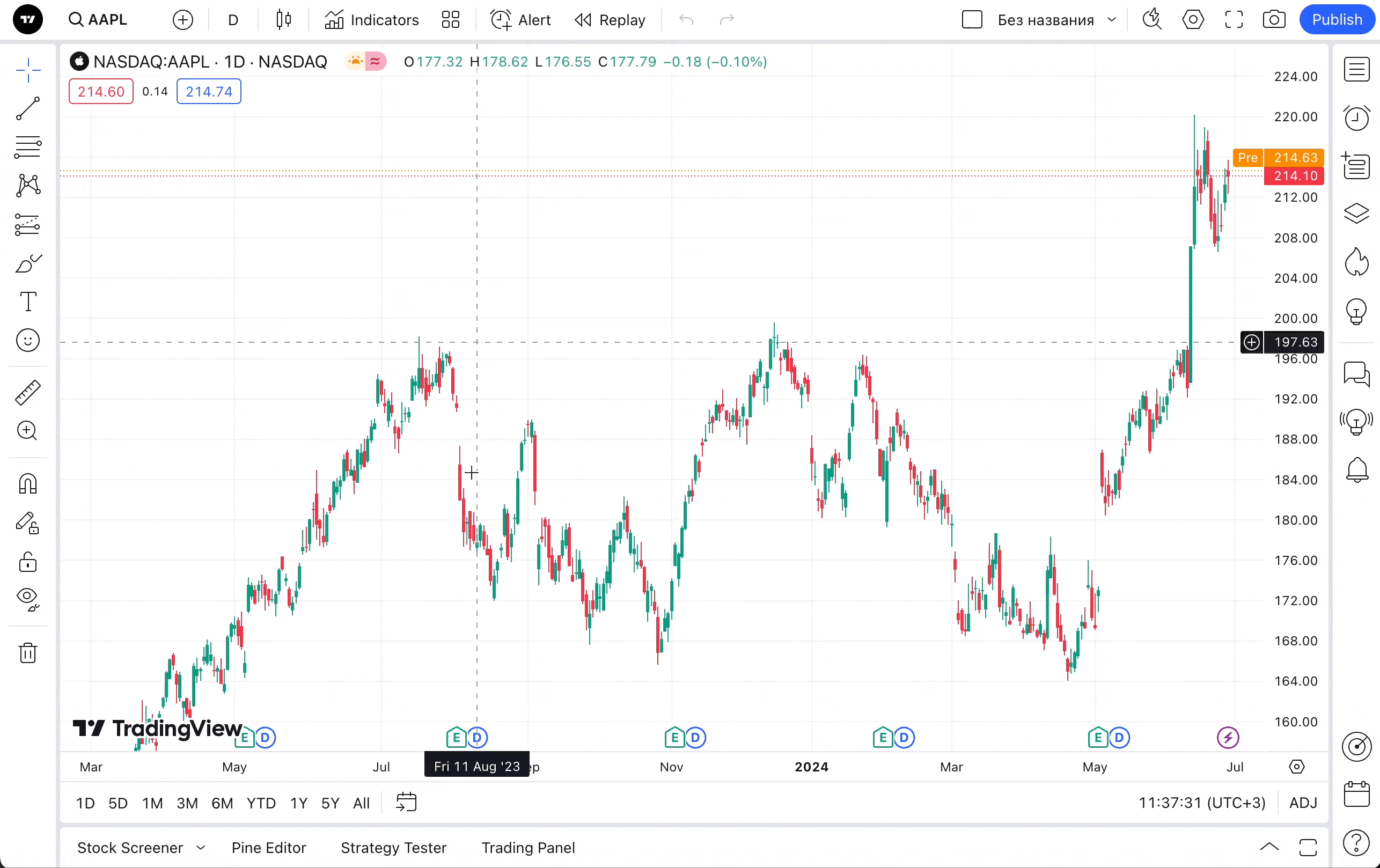Switch to Strategy Tester tab
The image size is (1380, 868).
pyautogui.click(x=393, y=848)
